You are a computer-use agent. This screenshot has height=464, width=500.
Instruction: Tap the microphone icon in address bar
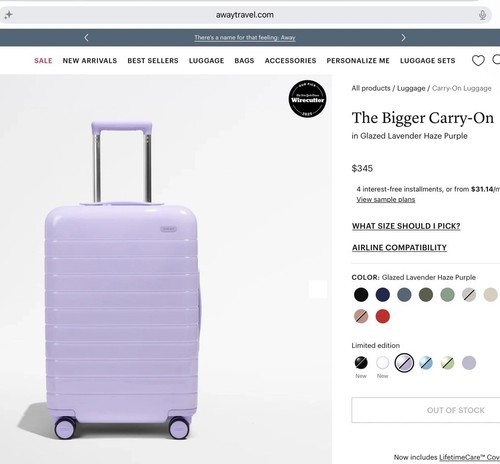pyautogui.click(x=482, y=15)
